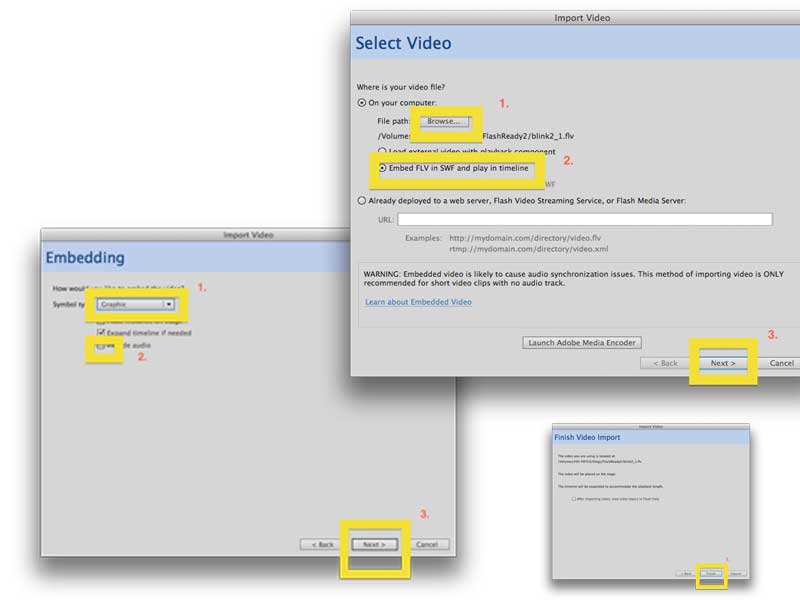Click Back in the Select Video dialog
The image size is (800, 600).
666,363
